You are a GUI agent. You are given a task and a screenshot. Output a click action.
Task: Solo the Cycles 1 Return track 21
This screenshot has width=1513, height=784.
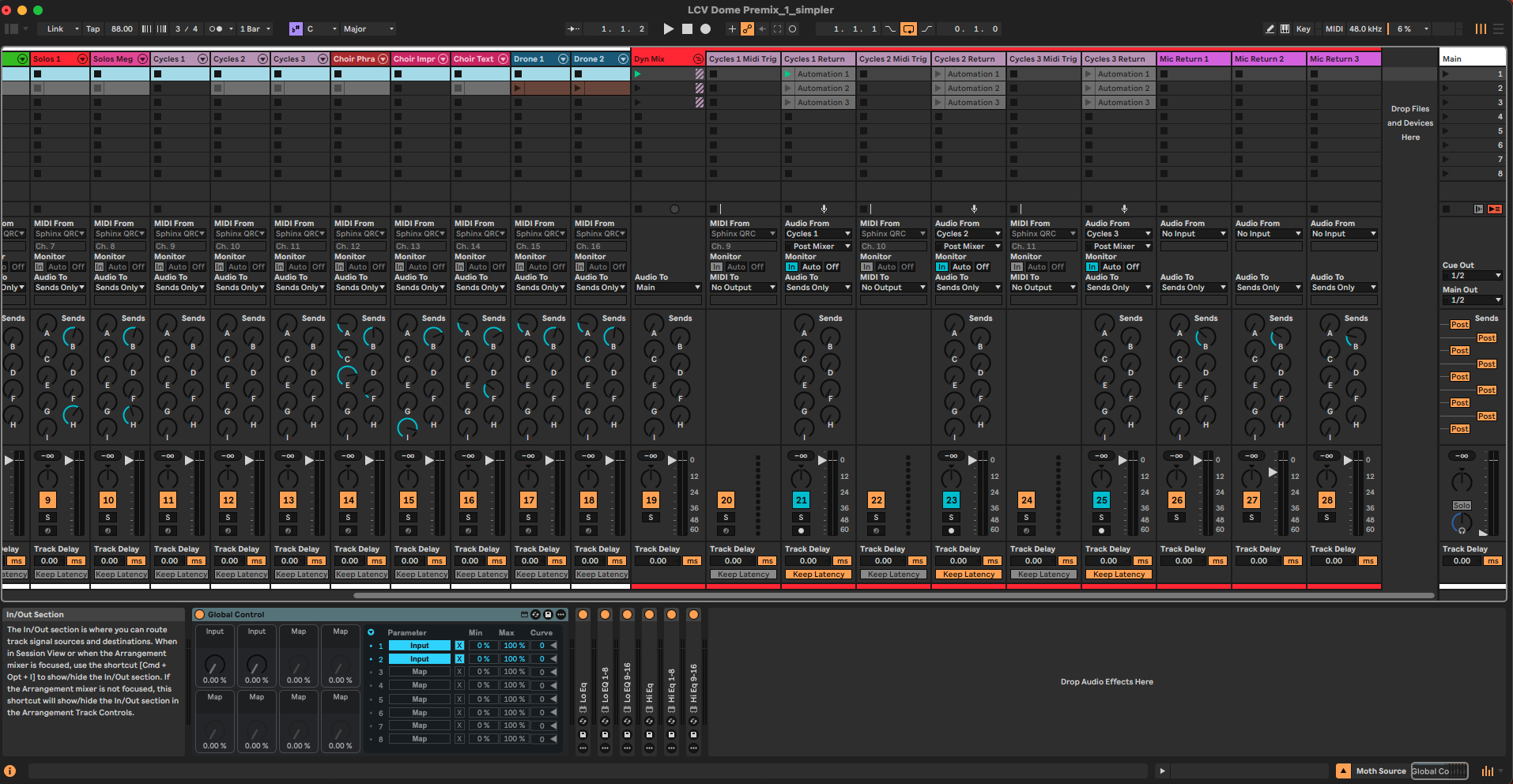tap(801, 518)
